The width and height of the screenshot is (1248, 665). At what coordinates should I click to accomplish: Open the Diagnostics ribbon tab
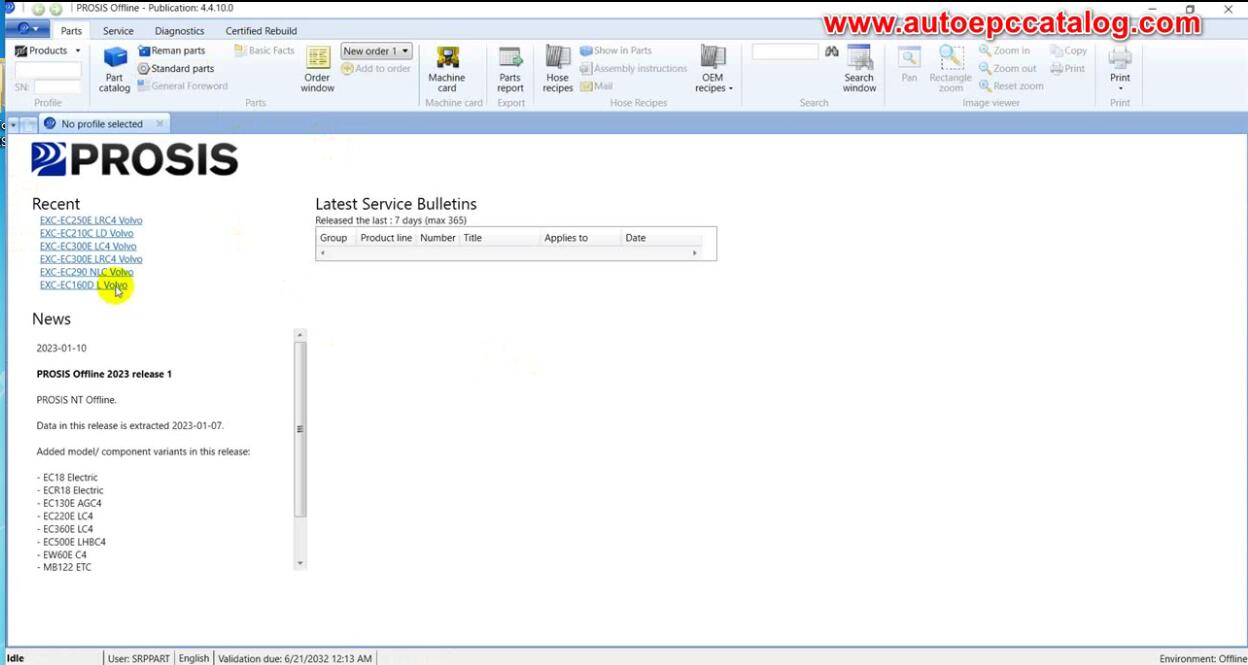point(179,31)
